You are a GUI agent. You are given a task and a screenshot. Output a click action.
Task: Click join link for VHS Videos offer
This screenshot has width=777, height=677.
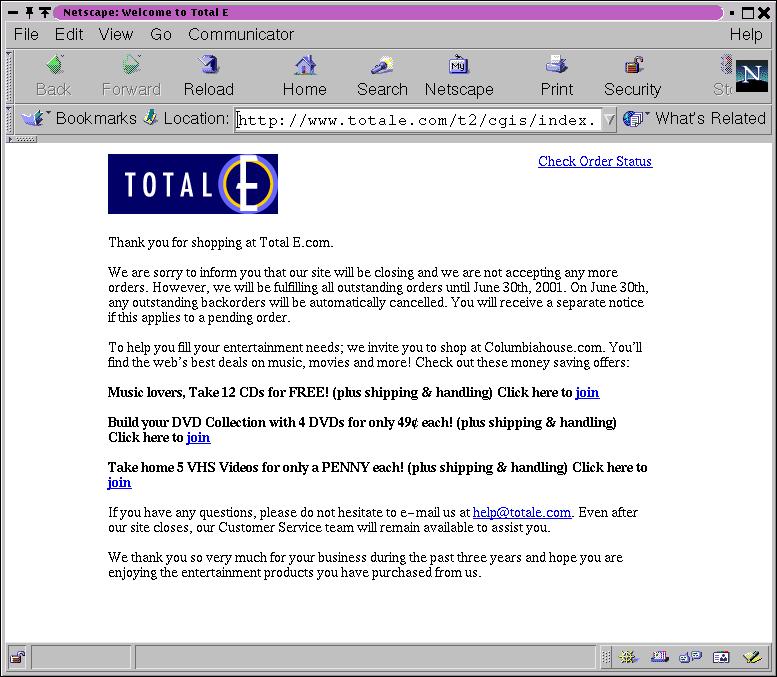tap(119, 483)
